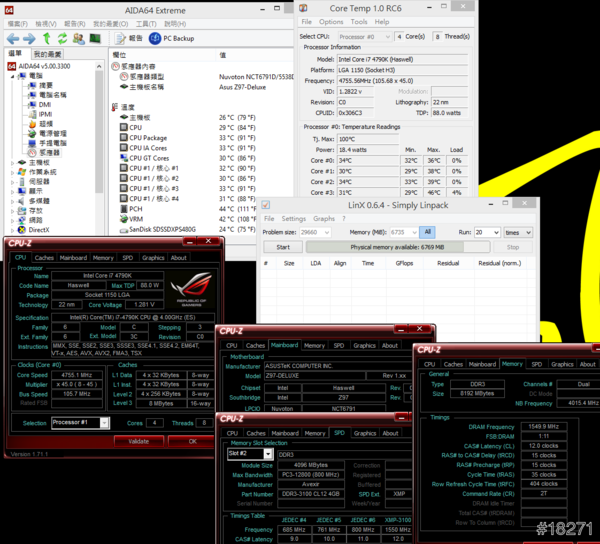
Task: Open the Graphs menu in LinX
Action: (324, 218)
